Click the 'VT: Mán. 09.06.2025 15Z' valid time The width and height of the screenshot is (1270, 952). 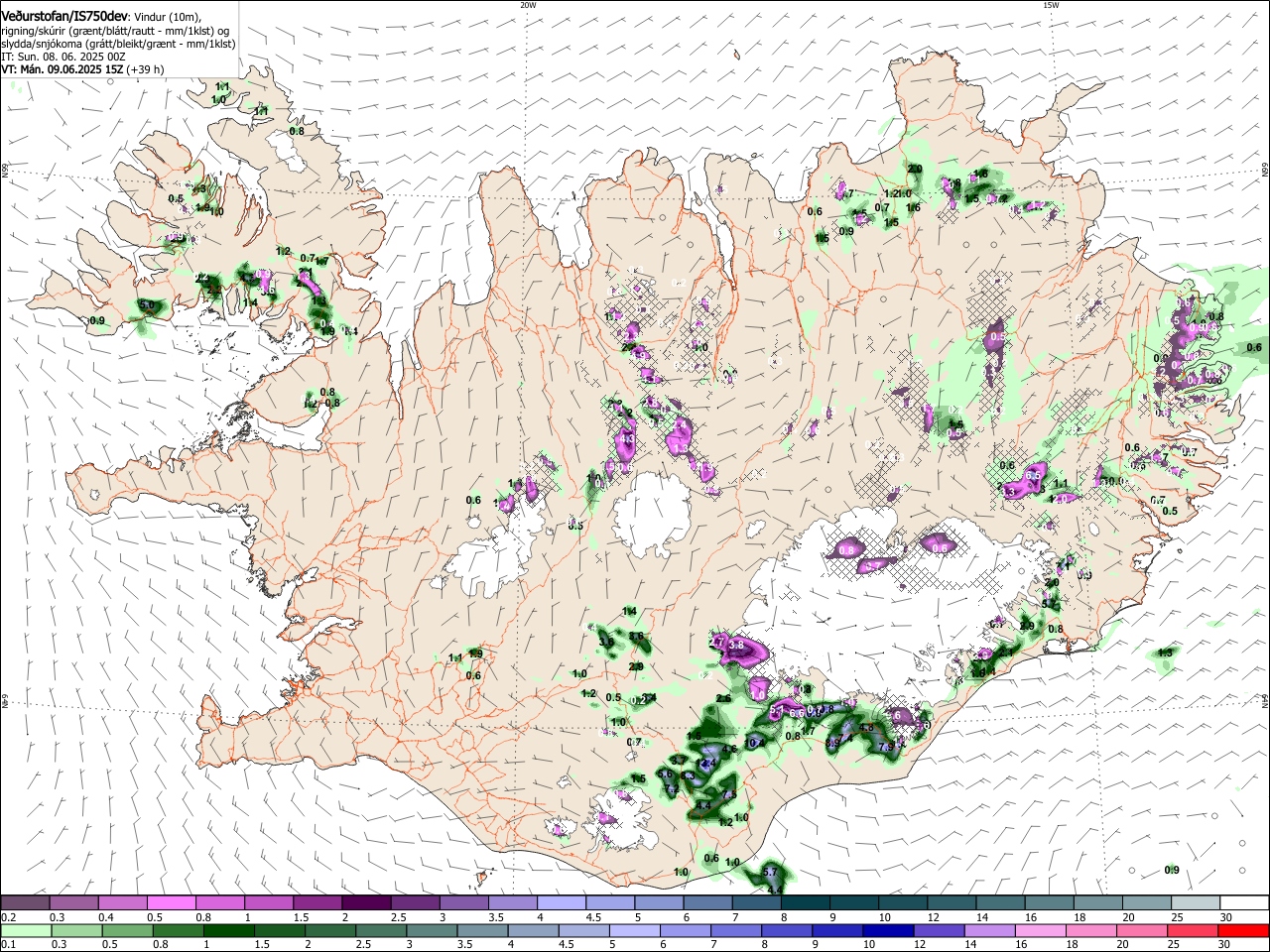click(x=63, y=69)
